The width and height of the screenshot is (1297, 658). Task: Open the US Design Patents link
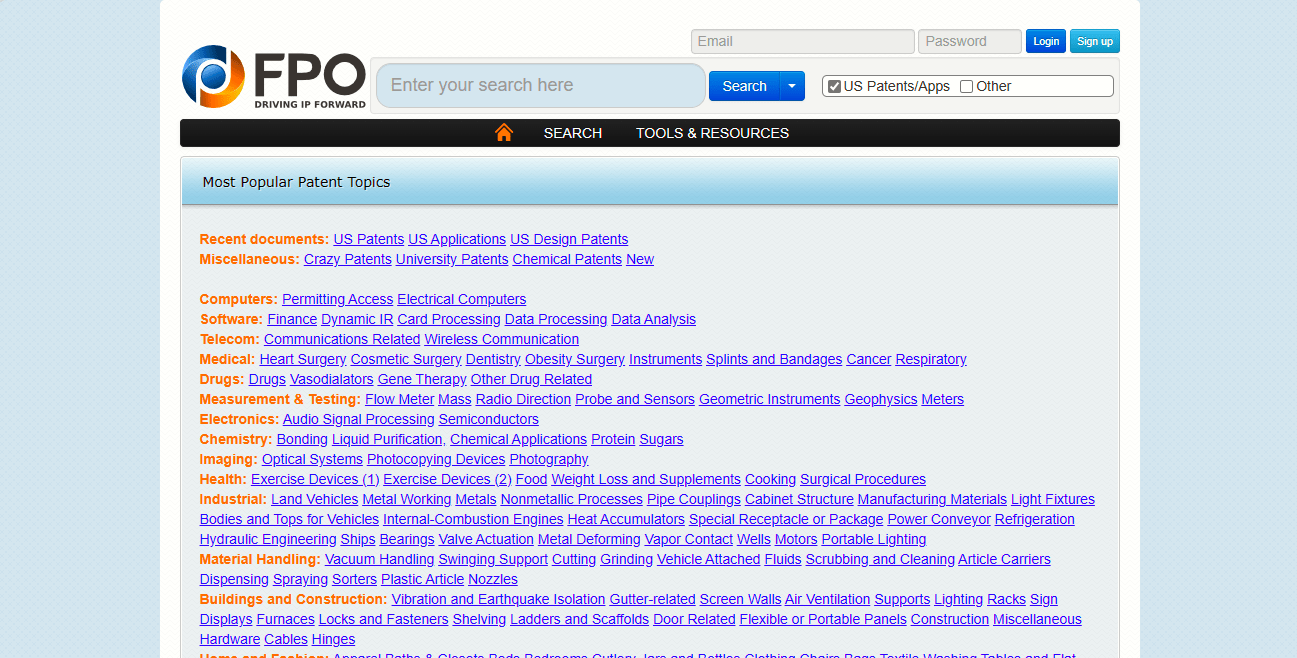tap(569, 239)
